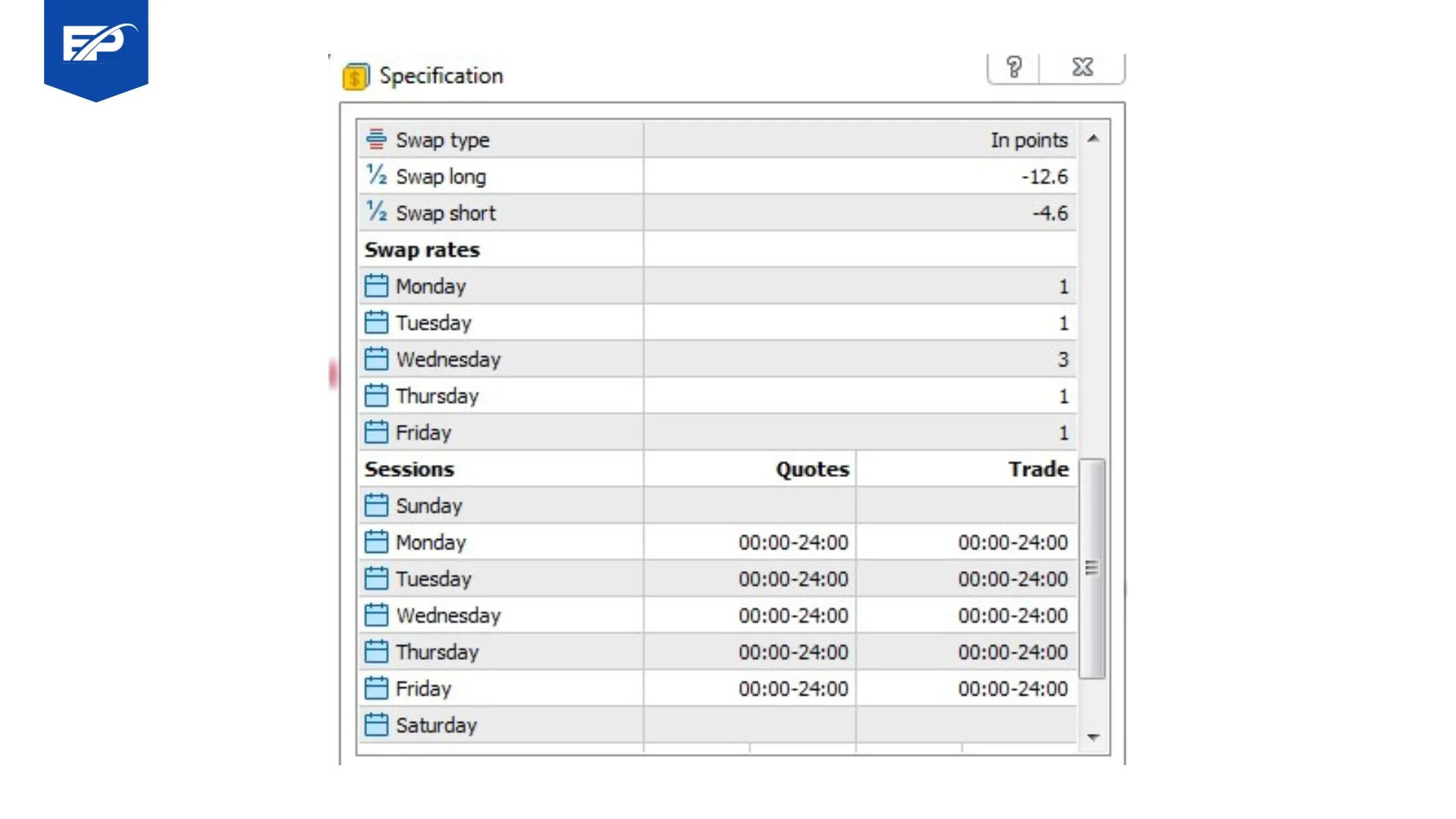Image resolution: width=1456 pixels, height=819 pixels.
Task: Click Wednesday Quotes session 00:00-24:00
Action: [x=793, y=615]
